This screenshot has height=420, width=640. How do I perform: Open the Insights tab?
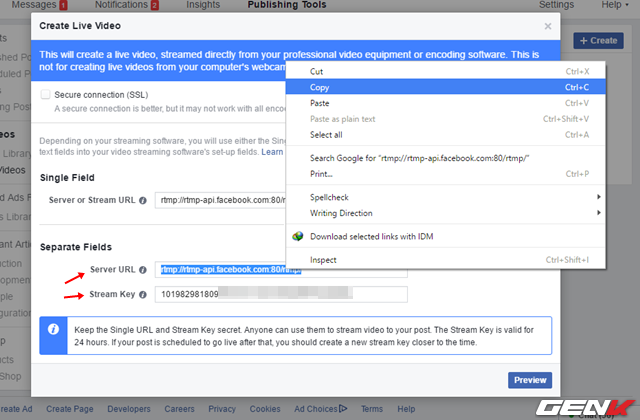click(203, 5)
